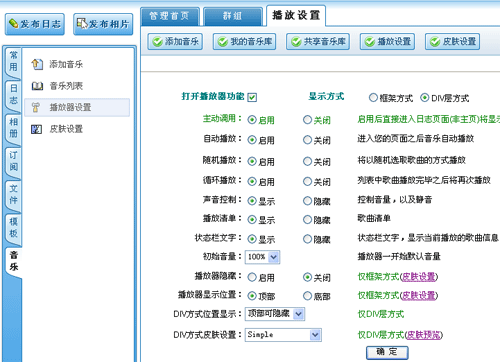Open 皮肤设置 link in 播放器显示位置 row
Viewport: 500px width, 362px height.
coord(419,295)
